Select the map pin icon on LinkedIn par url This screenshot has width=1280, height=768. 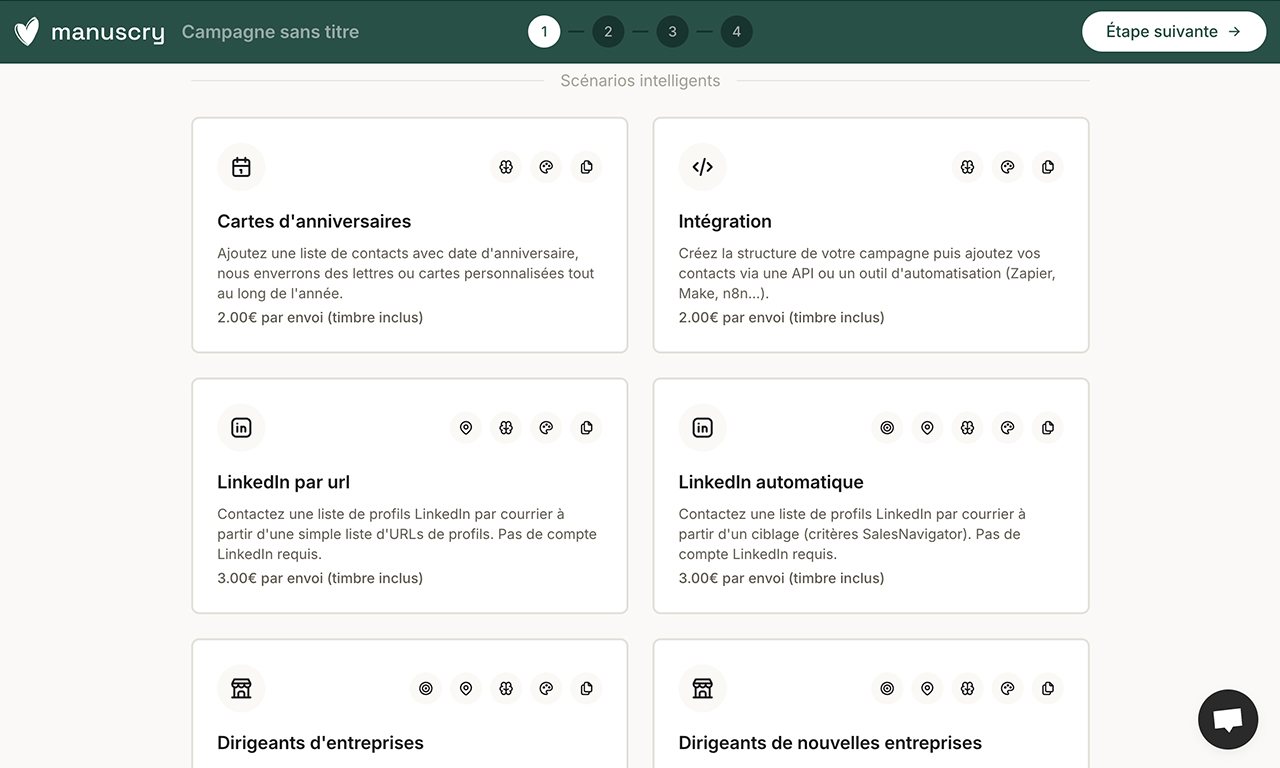pyautogui.click(x=465, y=427)
